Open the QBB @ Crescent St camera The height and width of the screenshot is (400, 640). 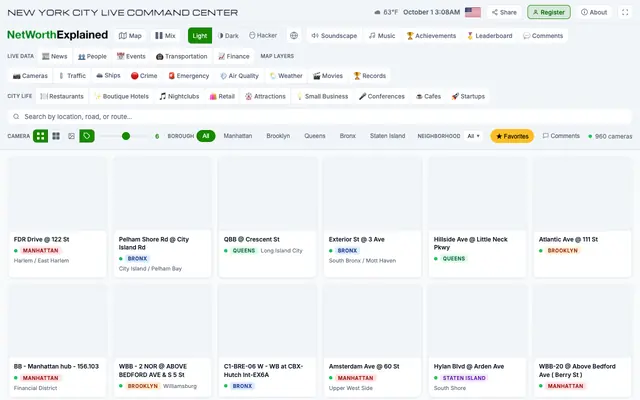click(x=267, y=217)
